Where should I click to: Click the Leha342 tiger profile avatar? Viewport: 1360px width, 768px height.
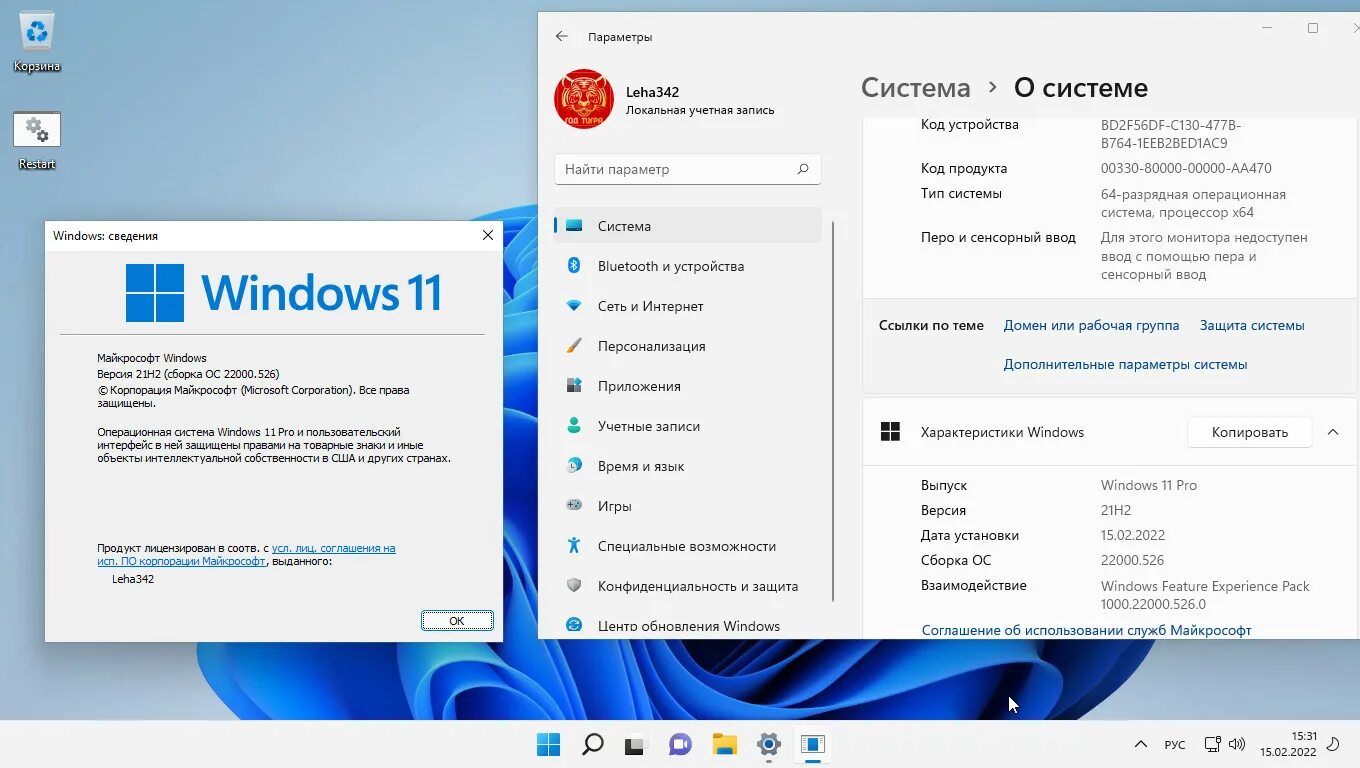click(x=584, y=99)
